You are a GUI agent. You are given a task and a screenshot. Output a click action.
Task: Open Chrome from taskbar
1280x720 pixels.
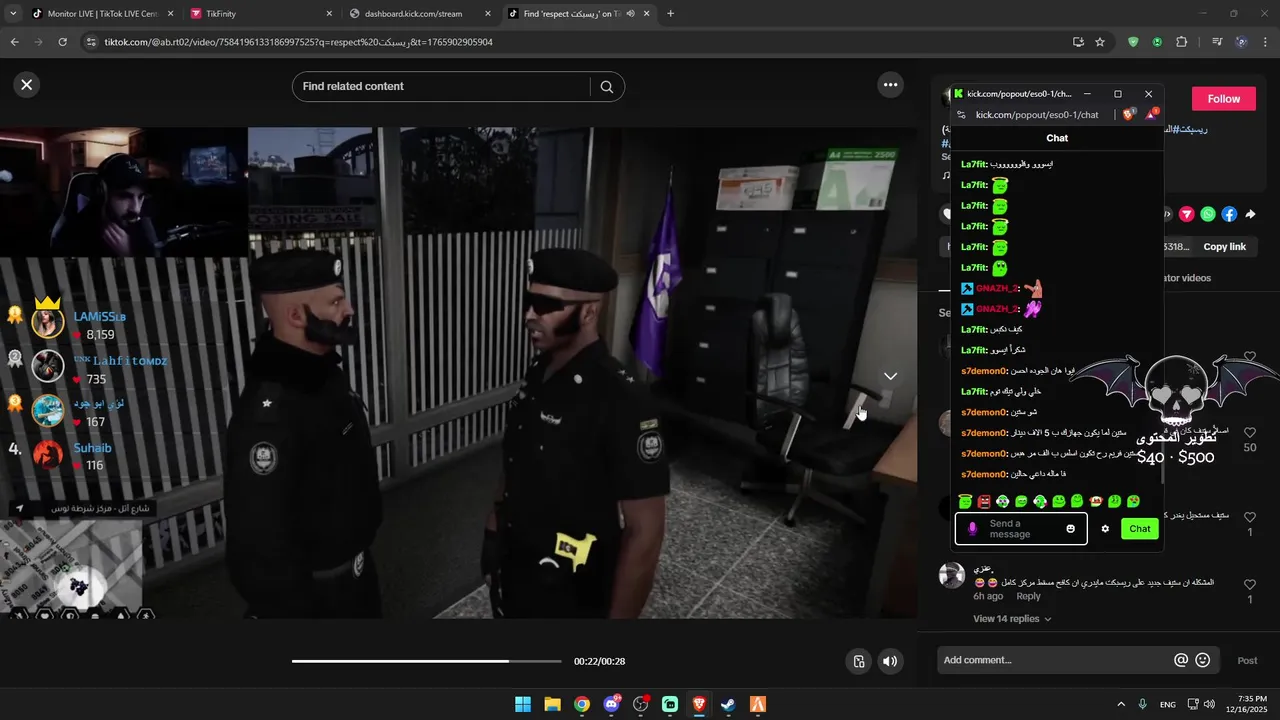pyautogui.click(x=582, y=704)
